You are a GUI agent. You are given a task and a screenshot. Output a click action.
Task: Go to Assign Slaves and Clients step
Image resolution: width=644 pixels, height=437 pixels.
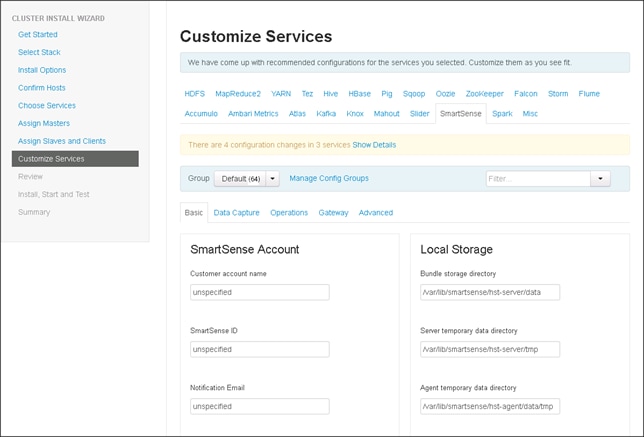click(x=62, y=141)
